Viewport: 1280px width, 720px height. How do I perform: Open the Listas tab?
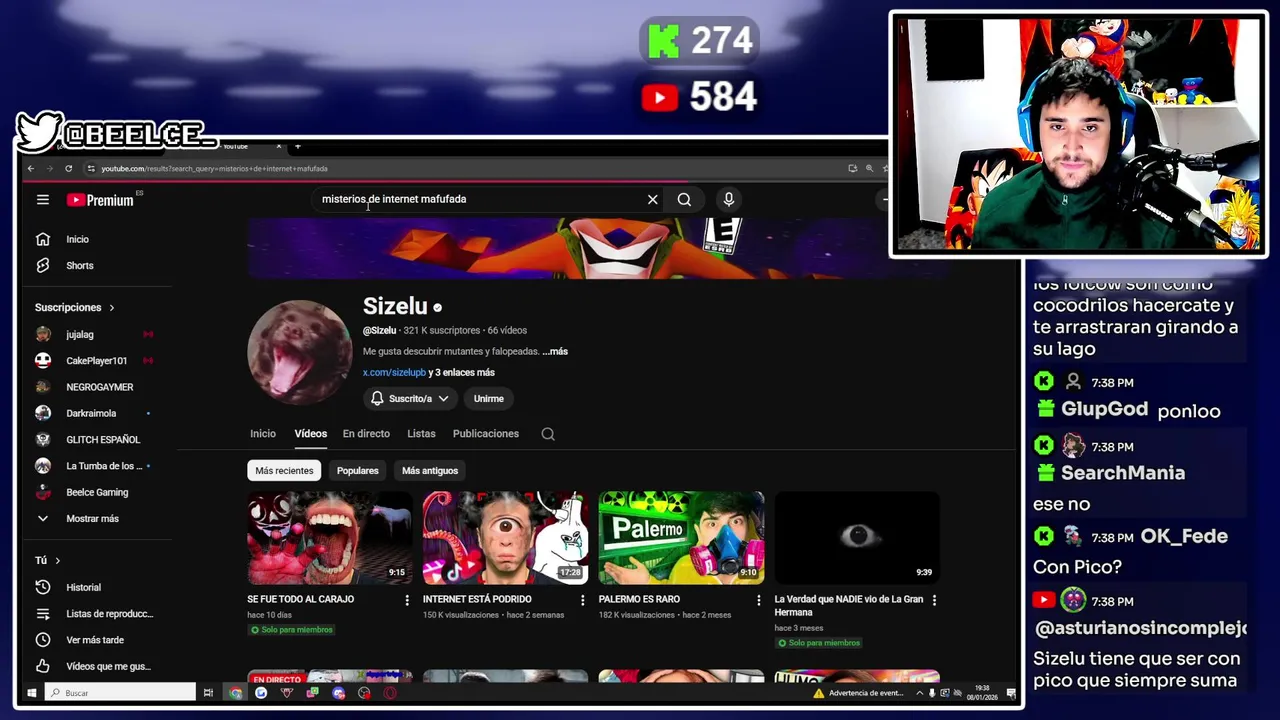pos(421,434)
